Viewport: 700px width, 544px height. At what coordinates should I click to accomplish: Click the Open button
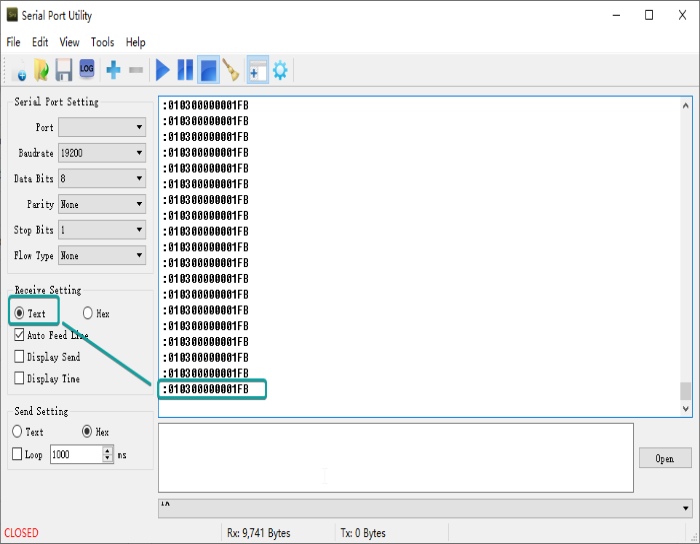(664, 458)
